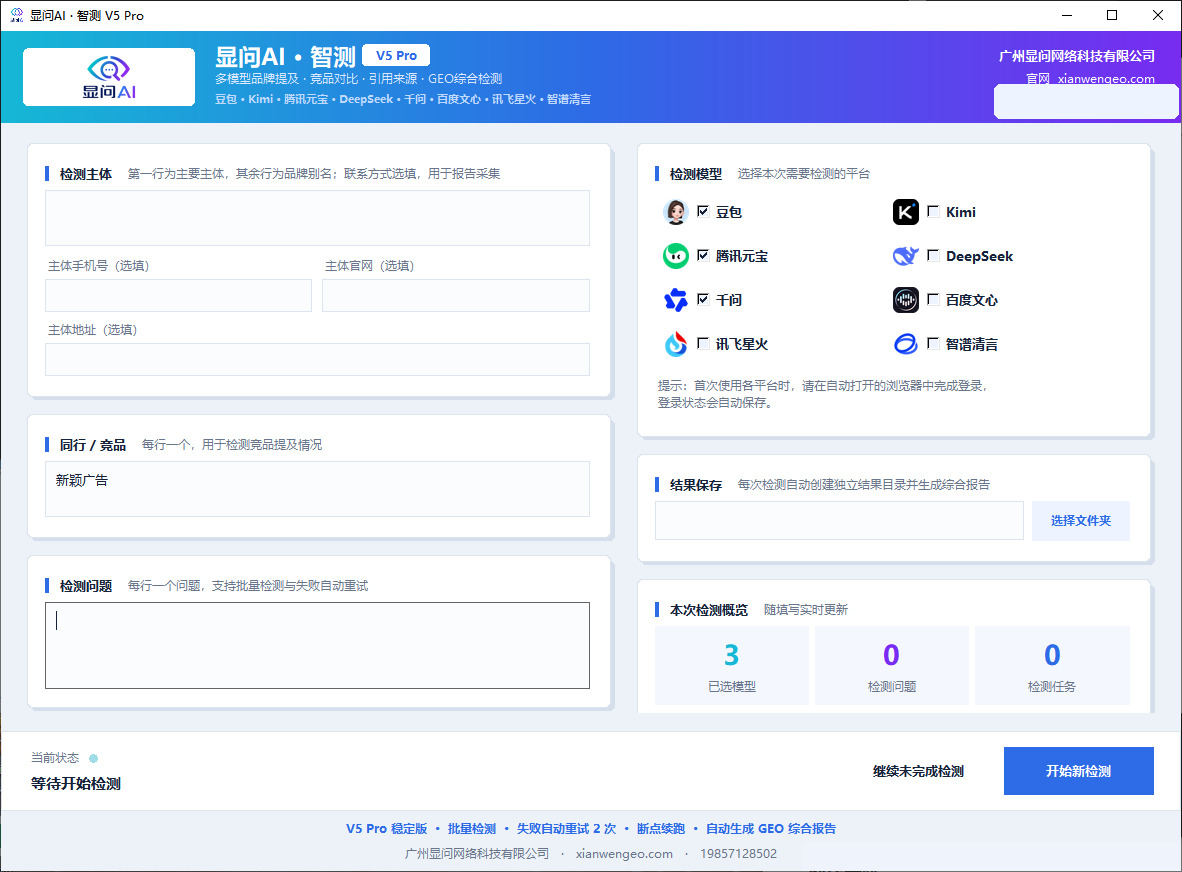Click the footer phone number 19857128502
Viewport: 1182px width, 872px height.
click(x=738, y=854)
